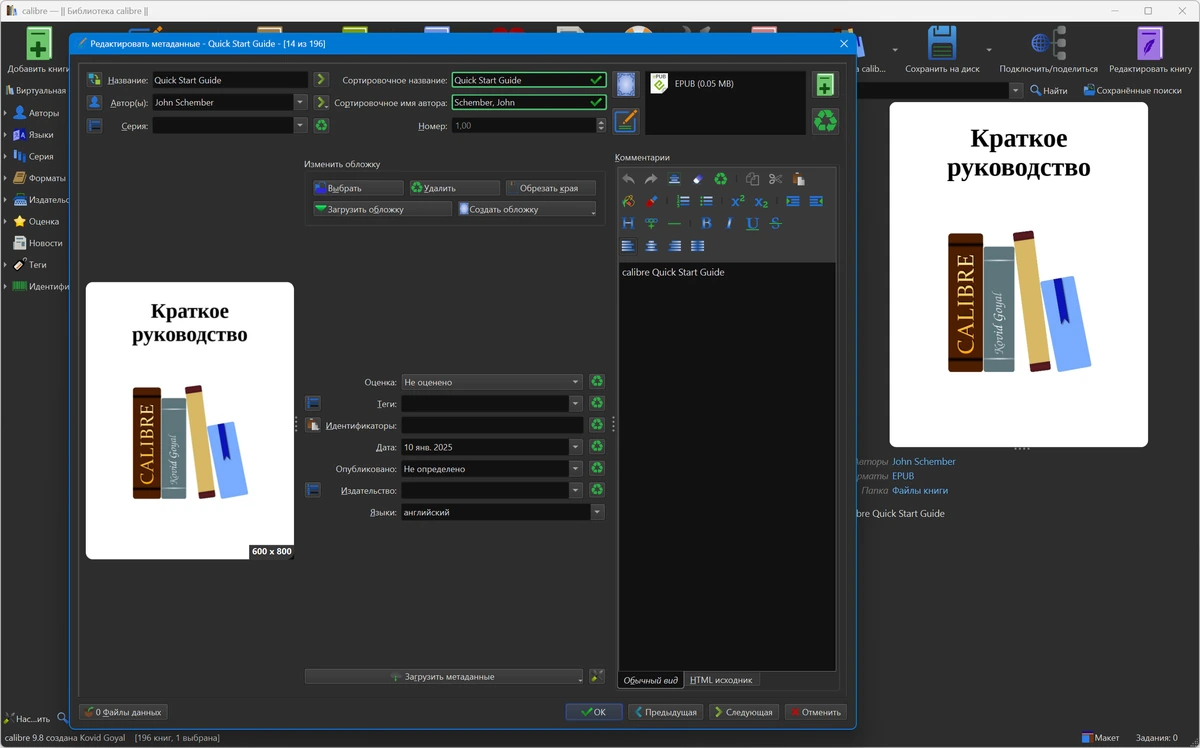Viewport: 1200px width, 748px height.
Task: Click the red foreground color brush icon
Action: click(x=651, y=201)
